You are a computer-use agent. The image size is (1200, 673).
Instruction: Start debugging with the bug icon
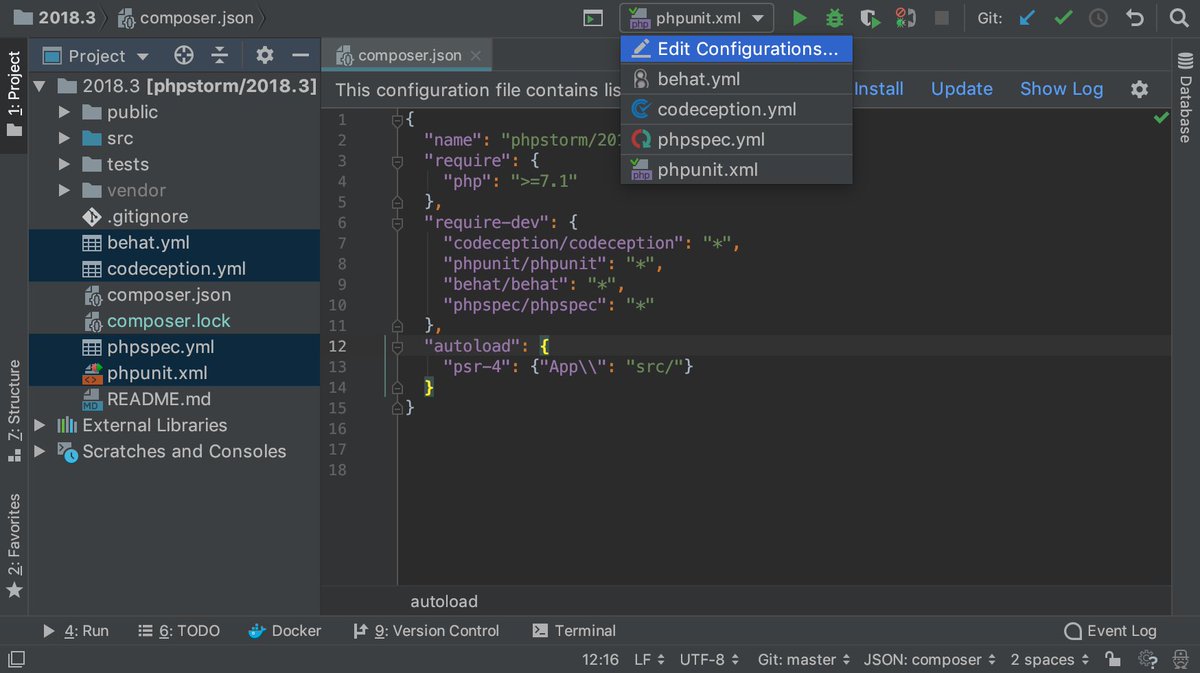pos(834,18)
